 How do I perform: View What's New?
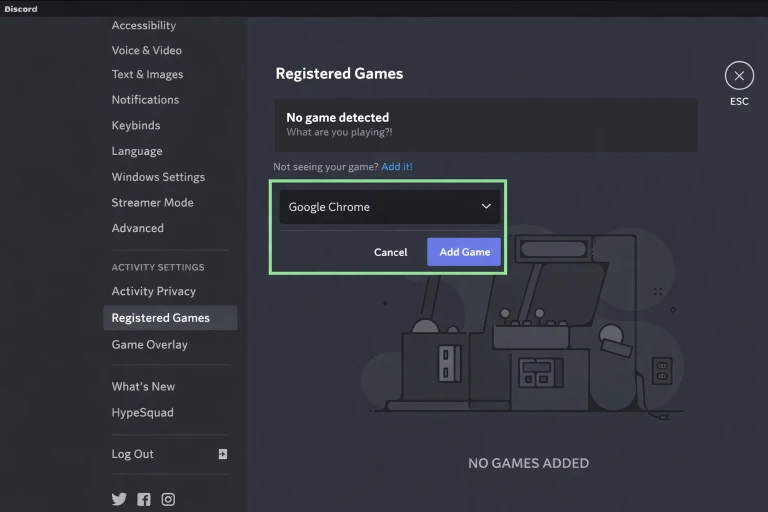coord(143,387)
